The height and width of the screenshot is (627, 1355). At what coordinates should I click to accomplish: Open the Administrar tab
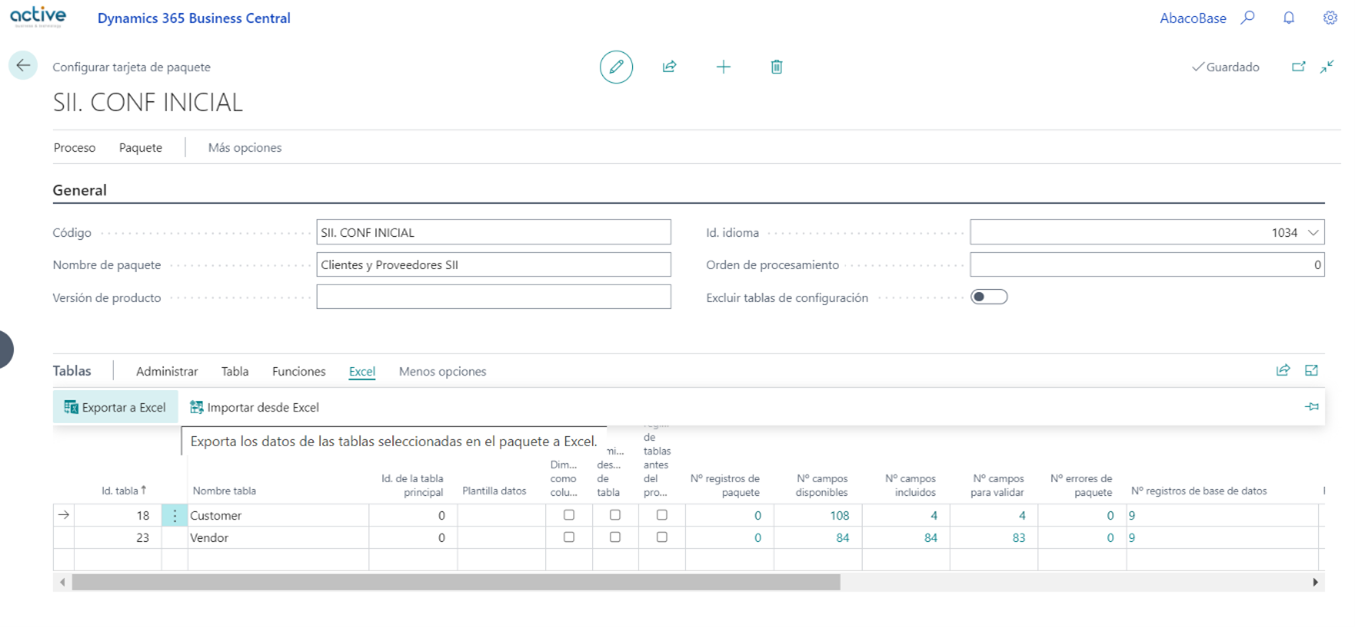click(167, 372)
